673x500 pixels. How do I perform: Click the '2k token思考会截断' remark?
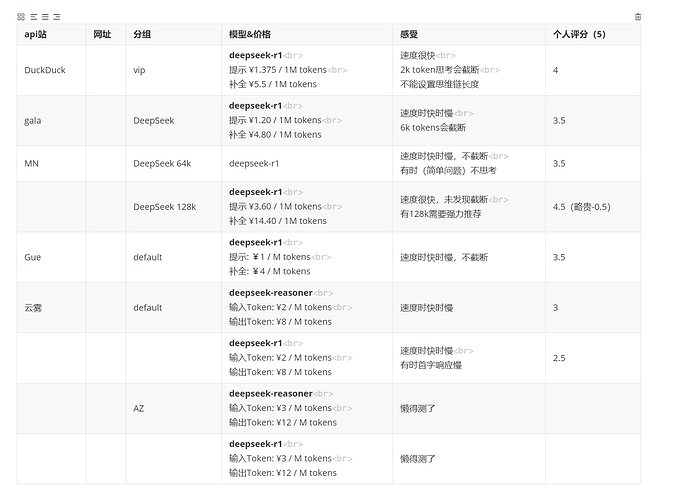[x=440, y=70]
